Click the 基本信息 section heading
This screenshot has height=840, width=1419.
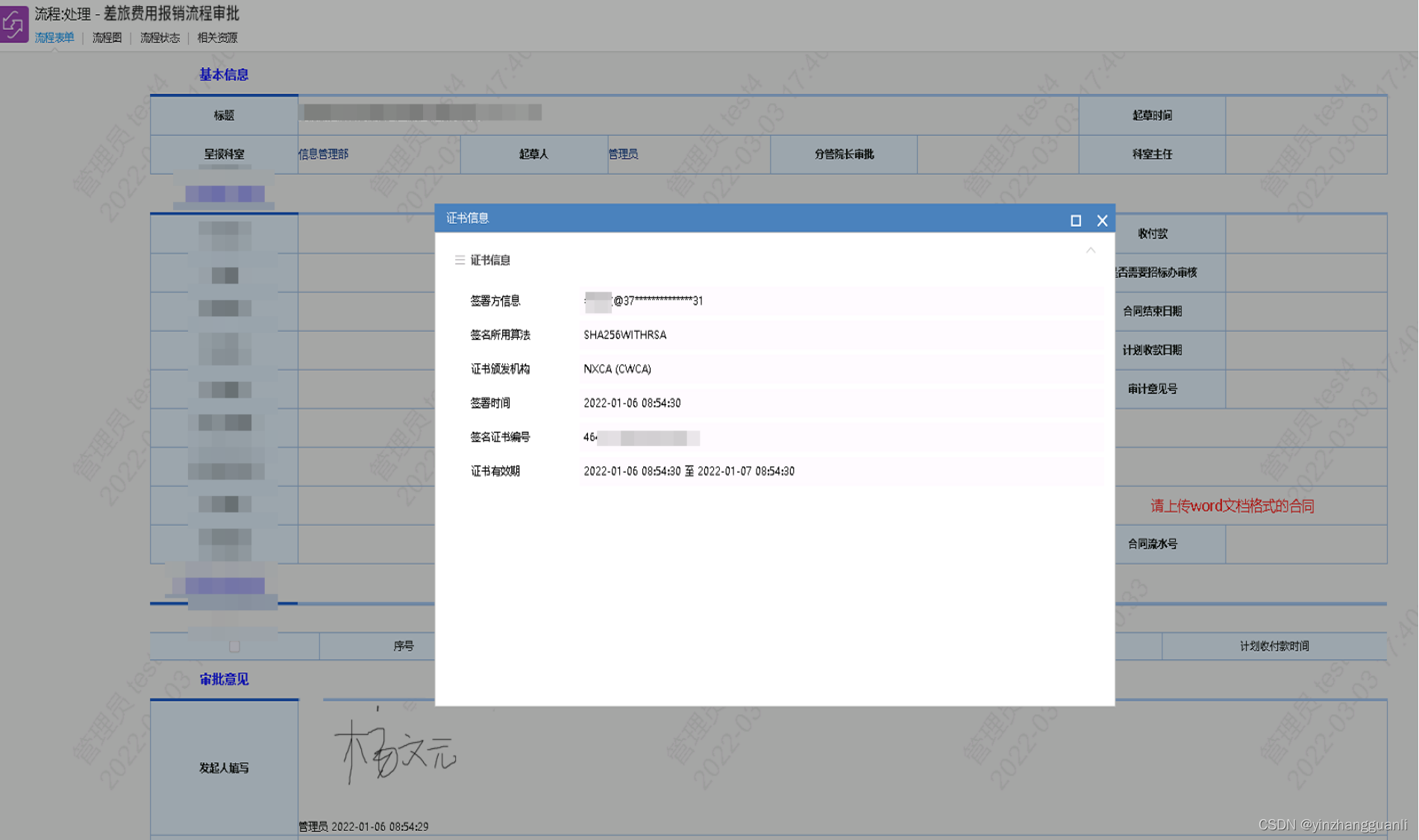point(224,75)
